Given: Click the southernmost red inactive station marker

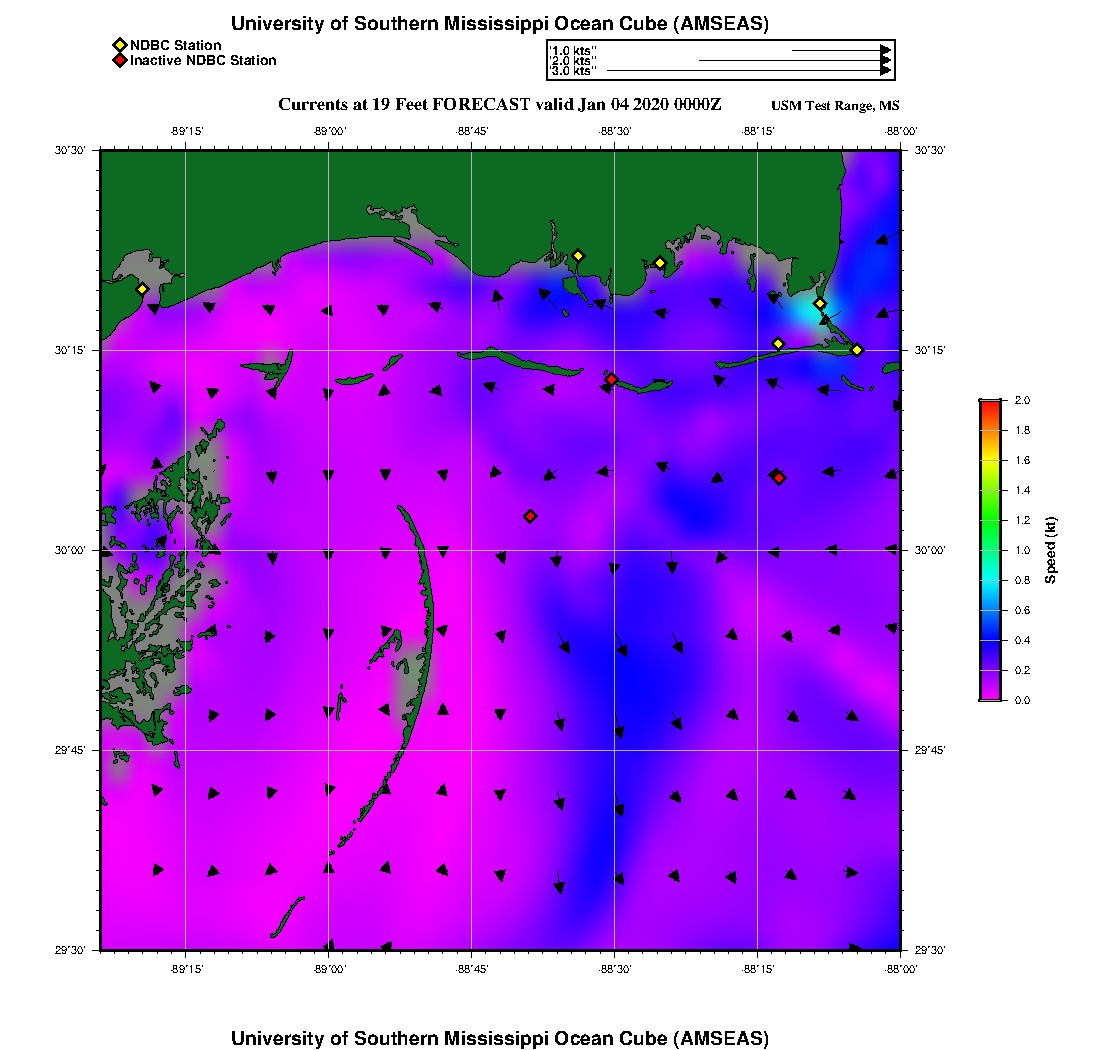Looking at the screenshot, I should pyautogui.click(x=530, y=516).
